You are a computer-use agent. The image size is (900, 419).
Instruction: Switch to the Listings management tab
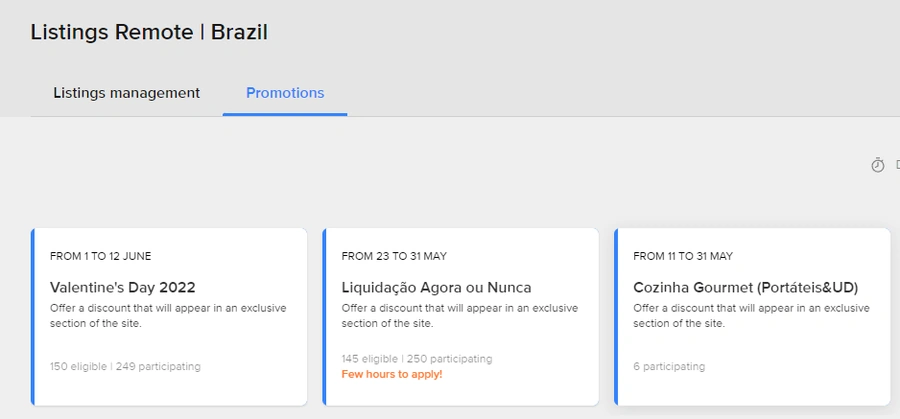pos(126,93)
